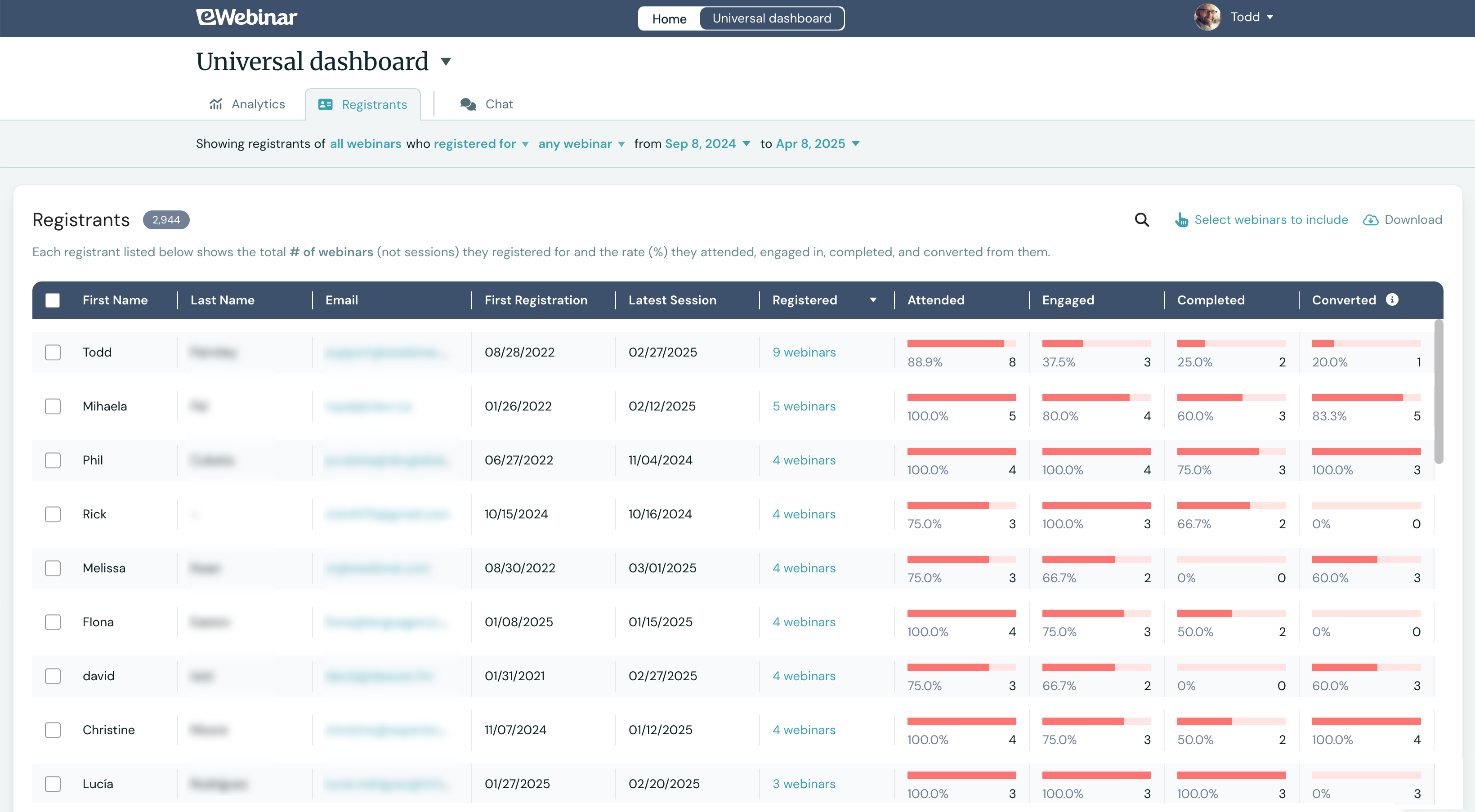Open Todd's '9 webinars' link
Viewport: 1475px width, 812px height.
pos(803,352)
